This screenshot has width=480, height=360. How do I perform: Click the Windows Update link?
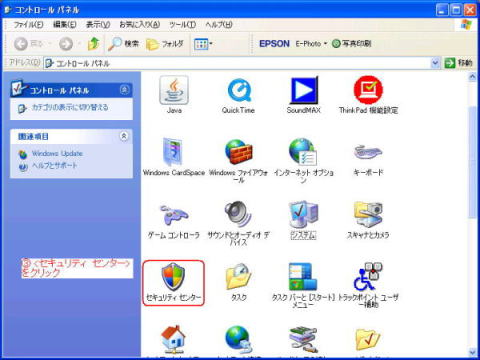click(57, 153)
